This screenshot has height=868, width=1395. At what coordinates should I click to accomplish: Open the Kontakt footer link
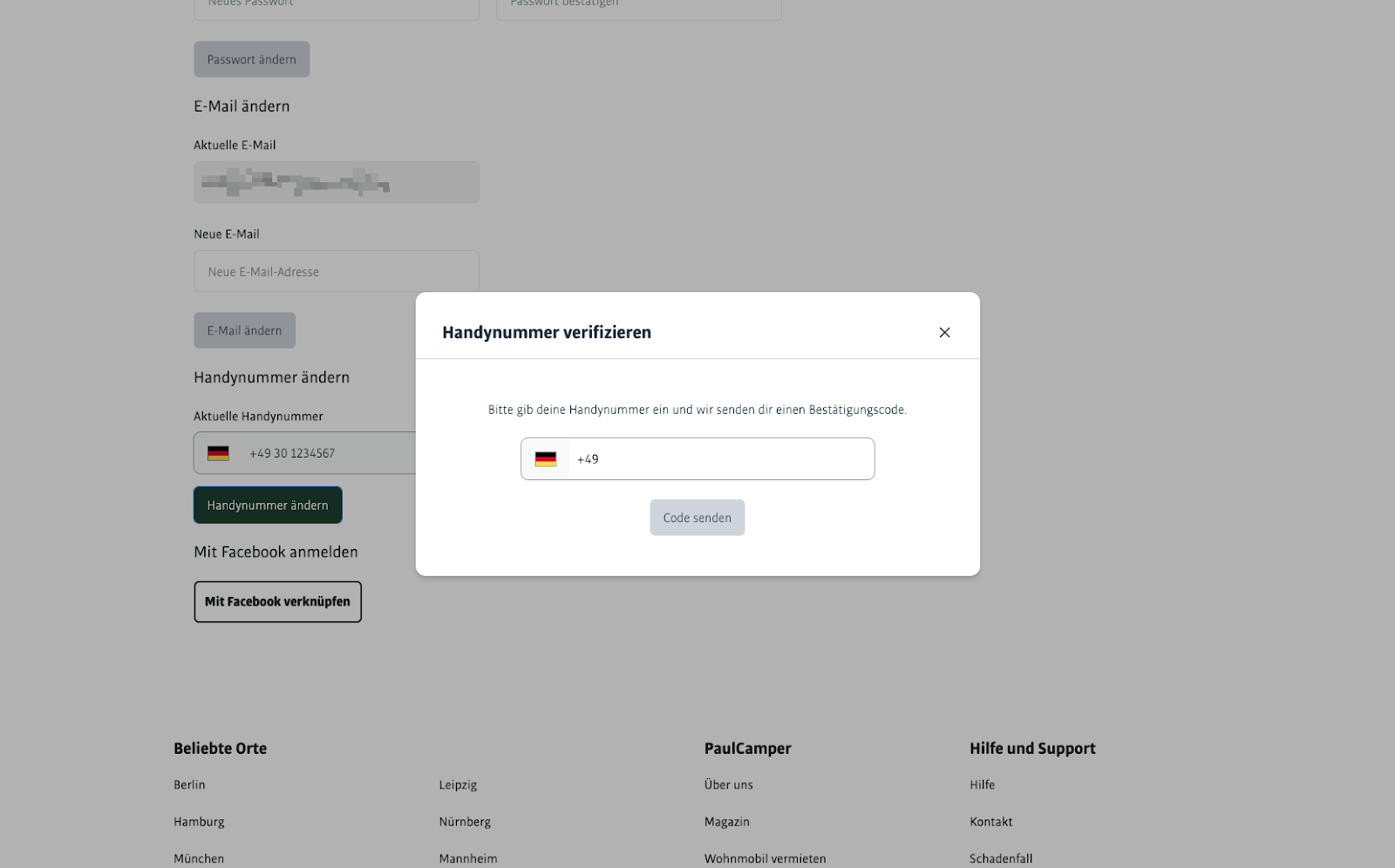[990, 822]
